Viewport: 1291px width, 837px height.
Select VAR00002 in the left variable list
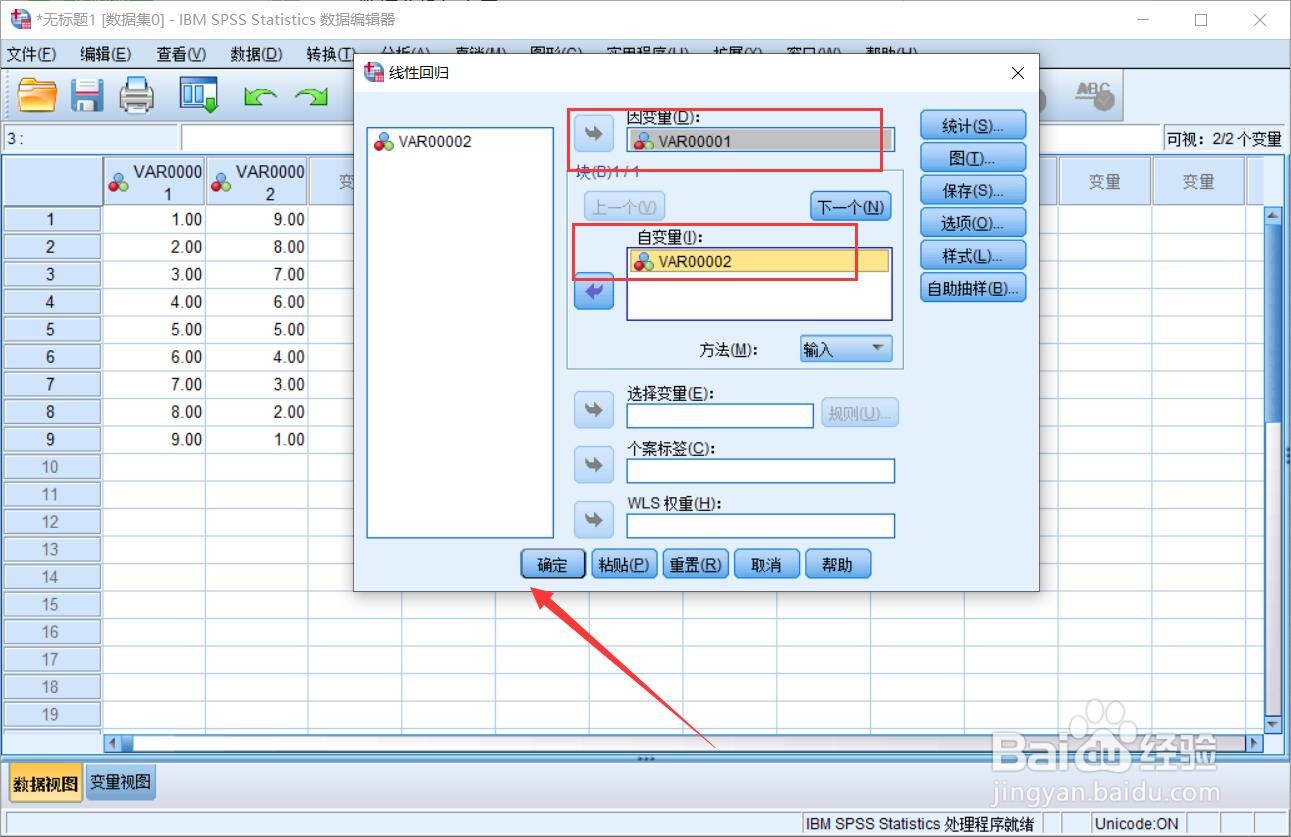tap(460, 142)
